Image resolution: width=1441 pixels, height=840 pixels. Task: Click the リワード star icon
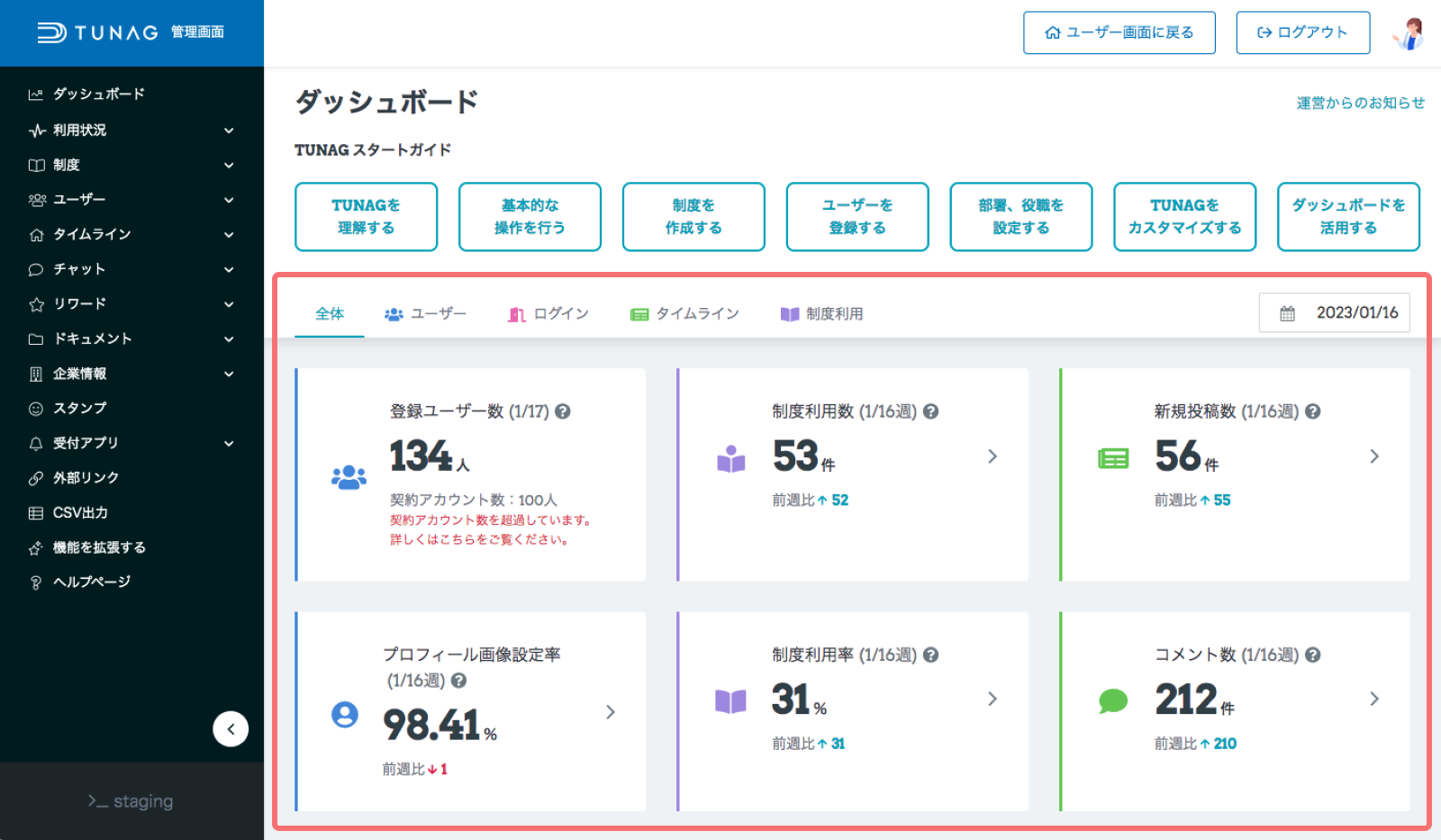pyautogui.click(x=36, y=304)
